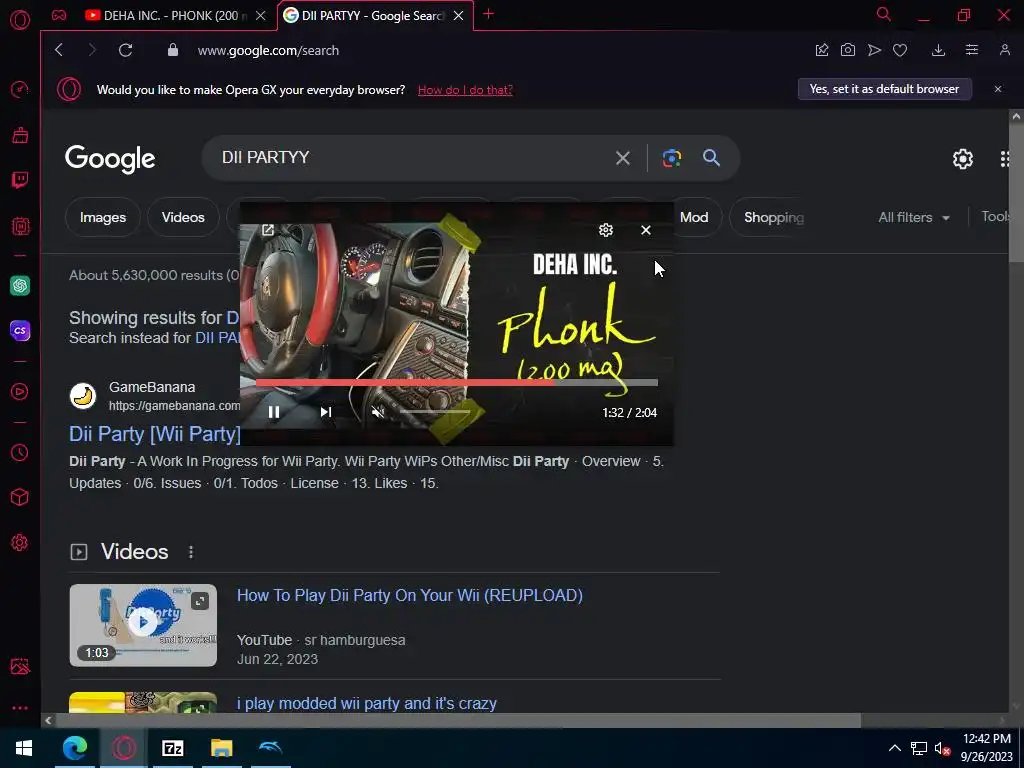Open a new tab with plus

tap(488, 14)
